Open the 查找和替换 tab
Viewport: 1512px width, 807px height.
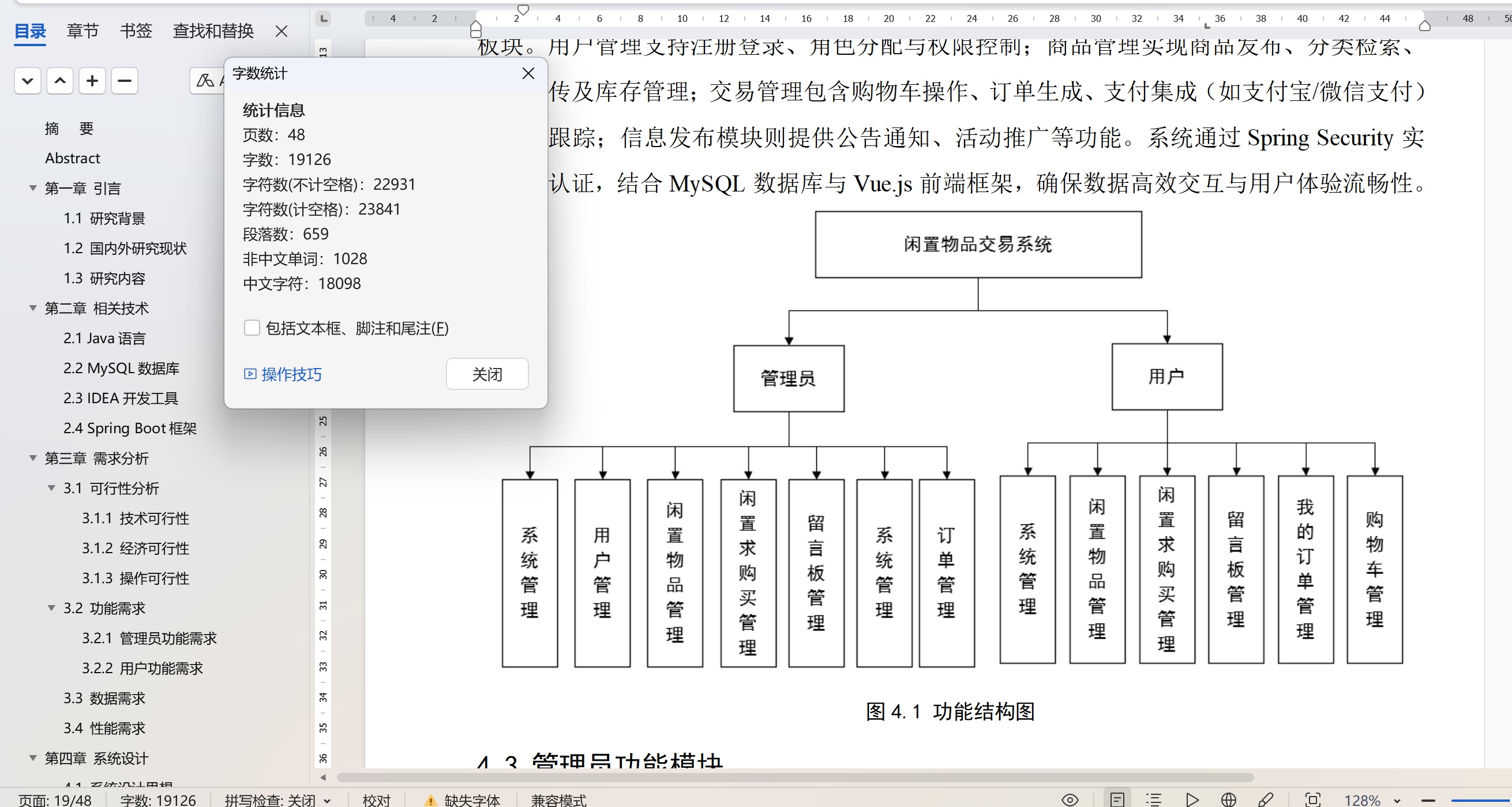pos(213,31)
